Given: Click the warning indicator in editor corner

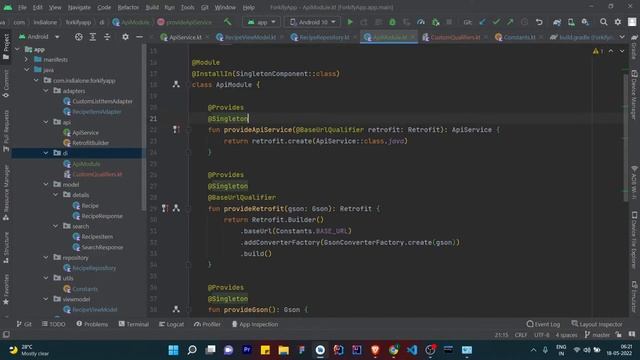Looking at the screenshot, I should point(598,51).
